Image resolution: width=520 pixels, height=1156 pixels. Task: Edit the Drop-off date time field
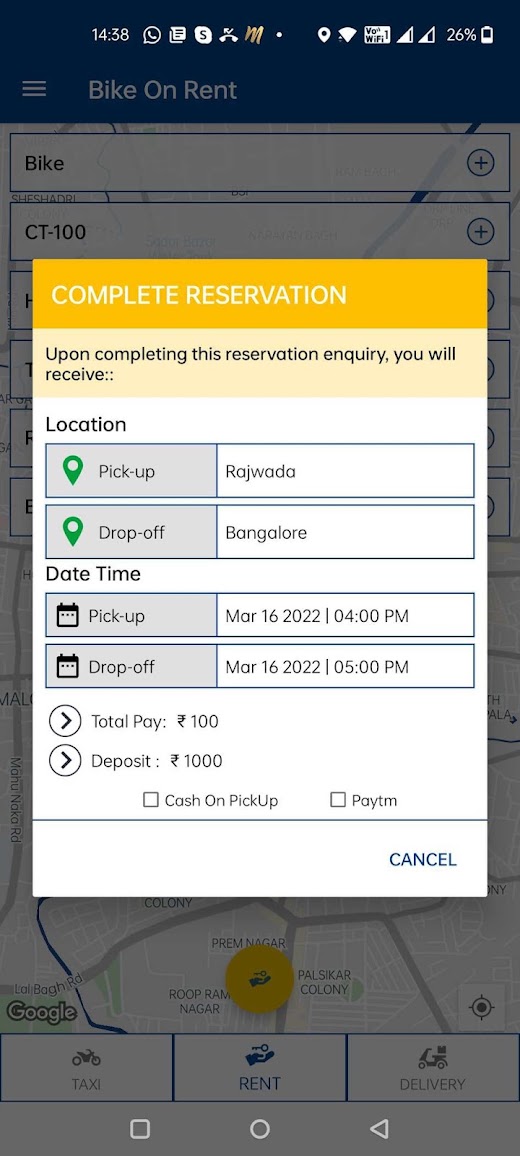(345, 666)
